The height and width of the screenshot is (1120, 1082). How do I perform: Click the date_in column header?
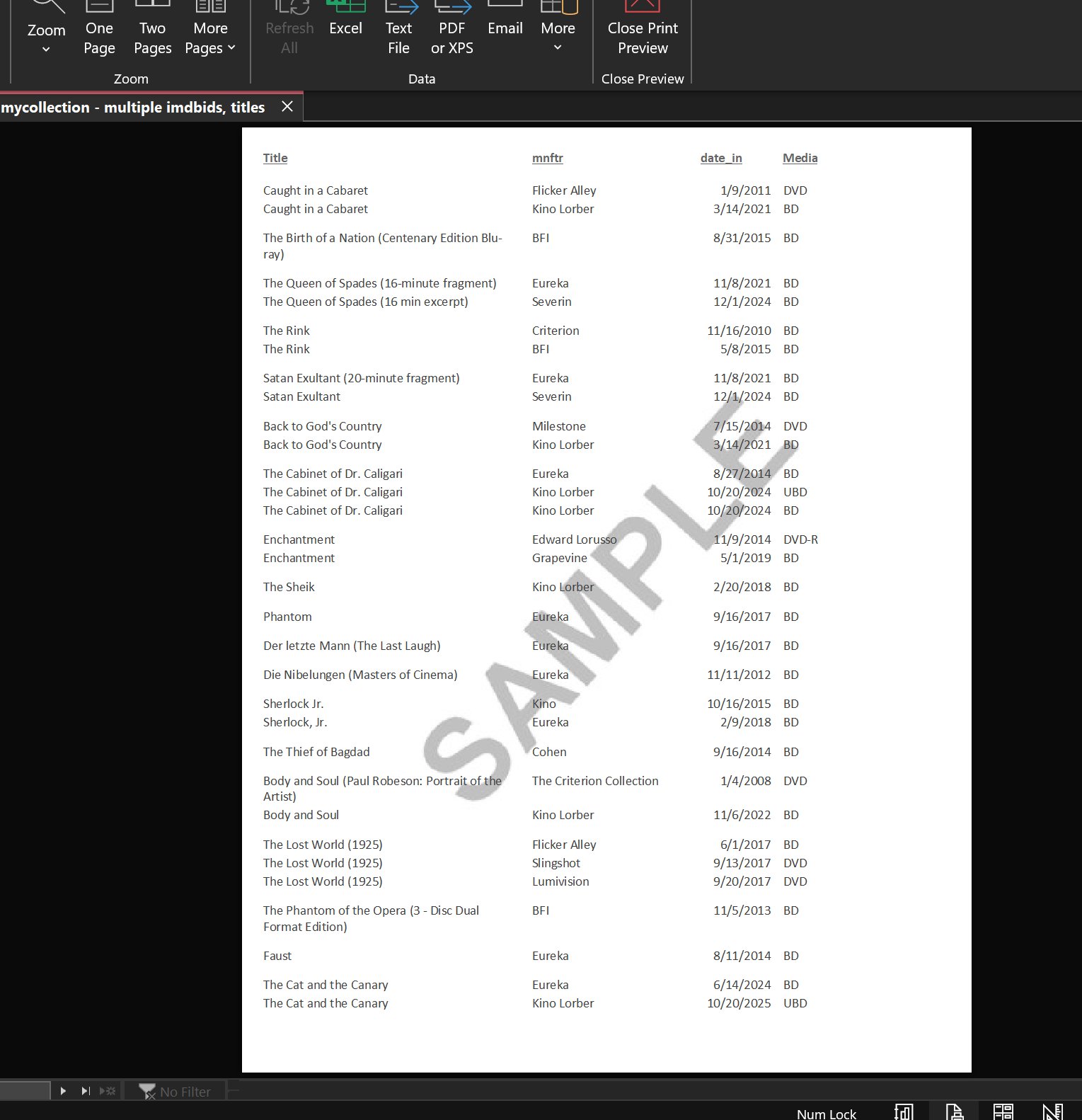[721, 158]
